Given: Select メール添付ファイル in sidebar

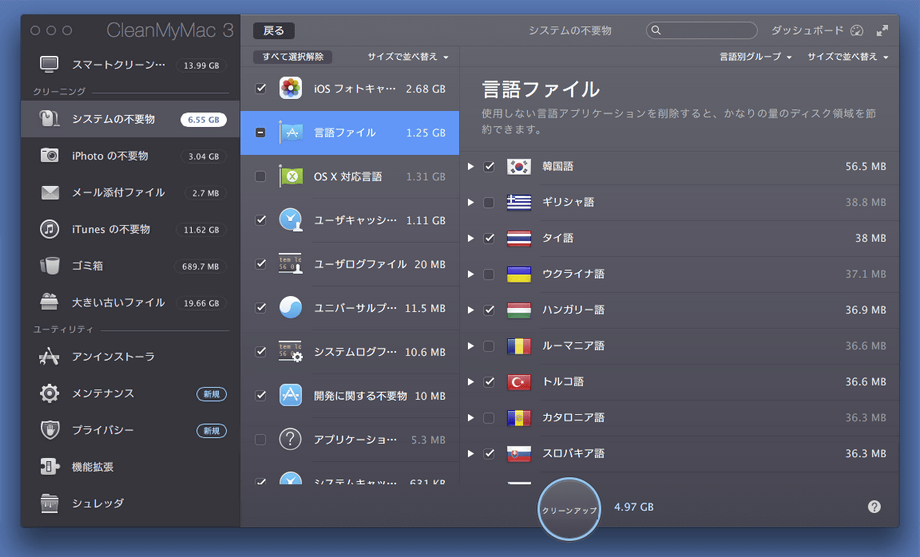Looking at the screenshot, I should [130, 193].
